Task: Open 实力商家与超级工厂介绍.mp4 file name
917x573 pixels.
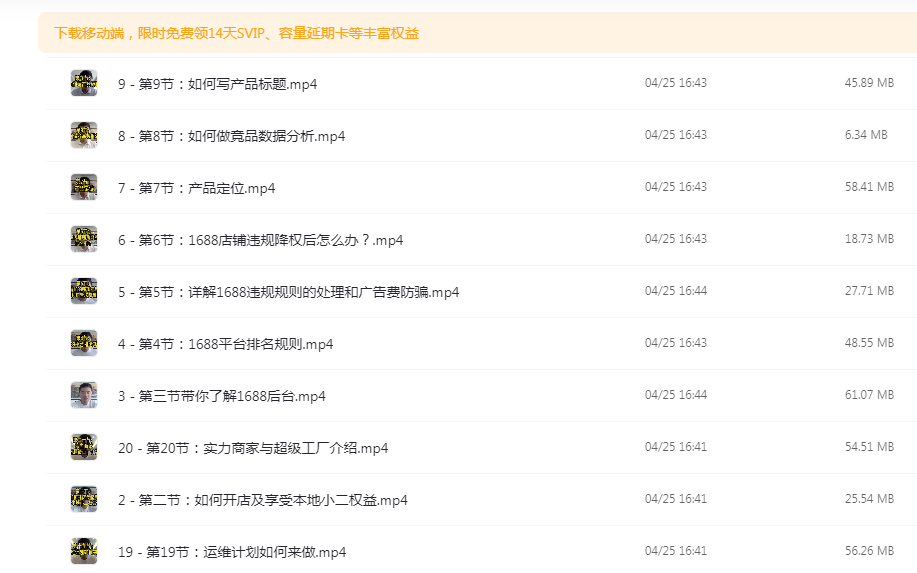Action: [x=253, y=448]
